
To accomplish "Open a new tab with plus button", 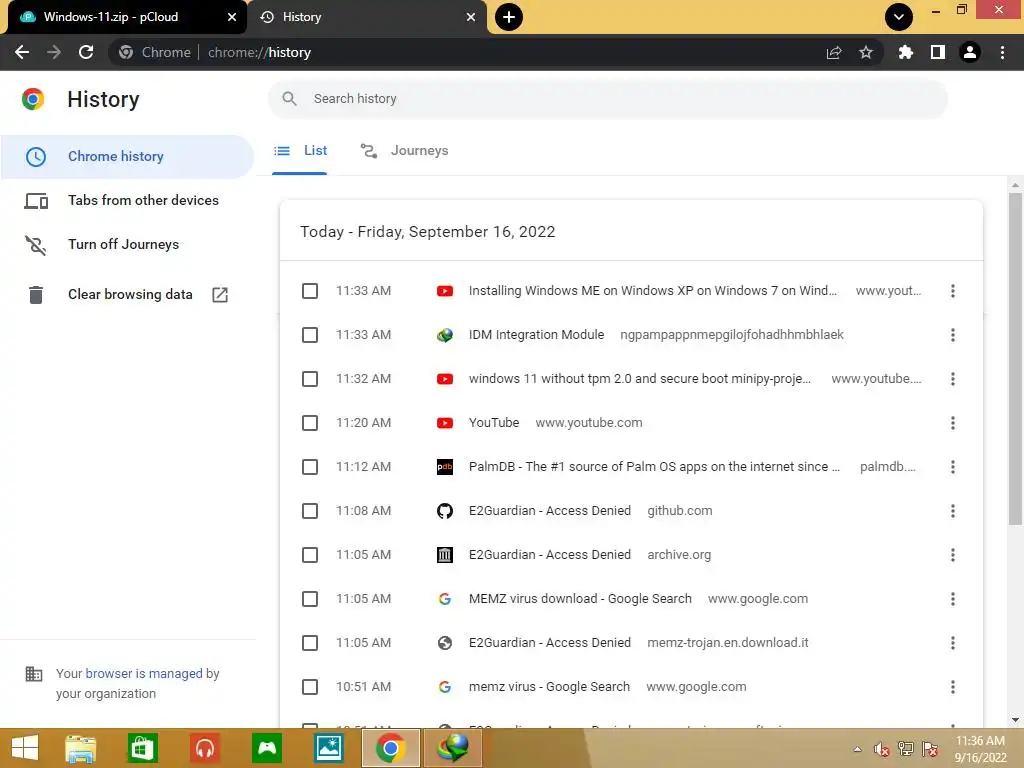I will point(509,17).
